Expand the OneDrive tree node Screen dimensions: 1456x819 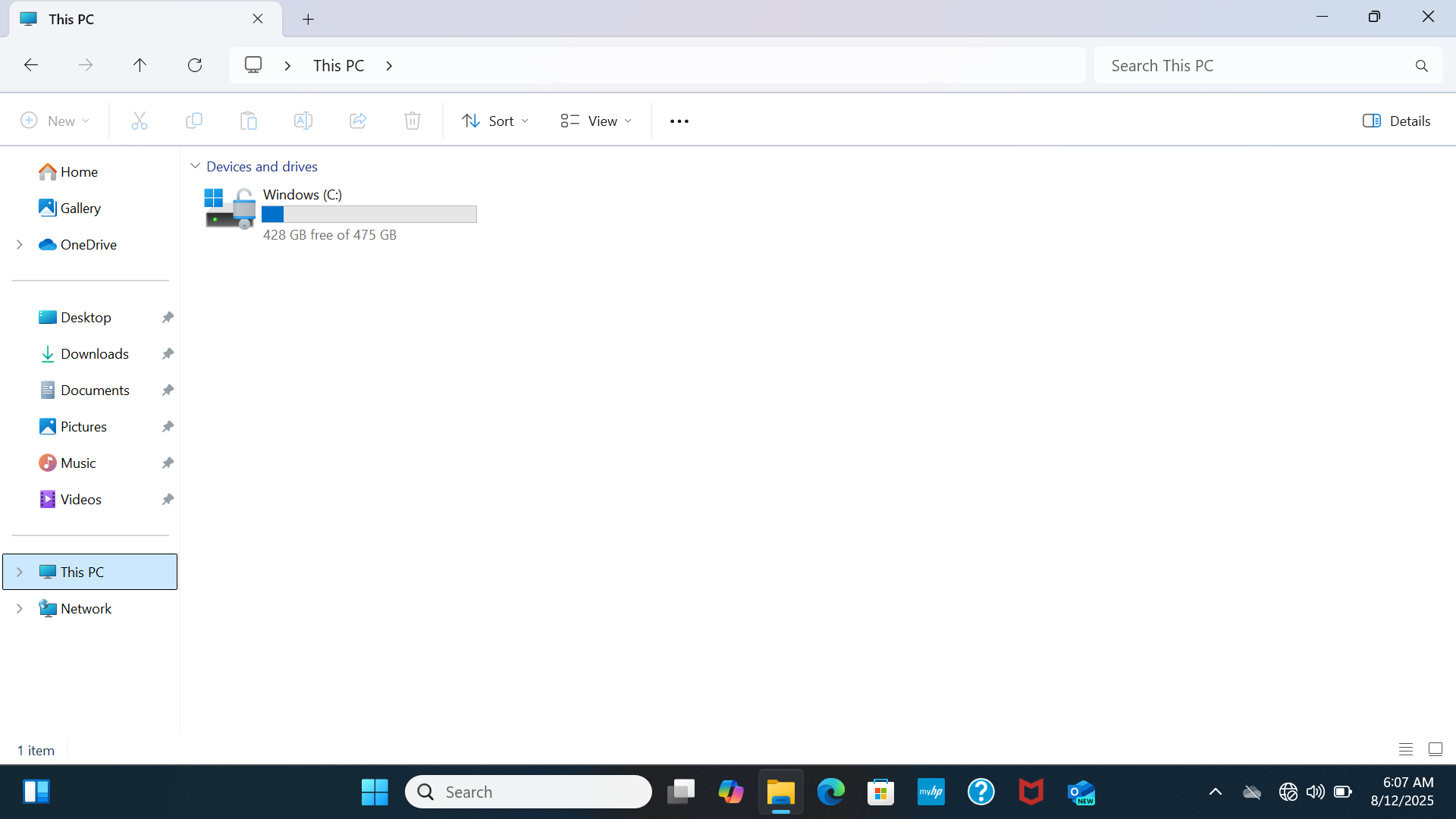[20, 244]
